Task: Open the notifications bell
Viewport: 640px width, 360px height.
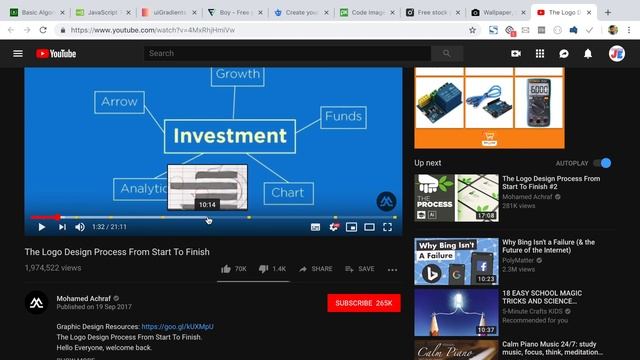Action: (x=588, y=53)
